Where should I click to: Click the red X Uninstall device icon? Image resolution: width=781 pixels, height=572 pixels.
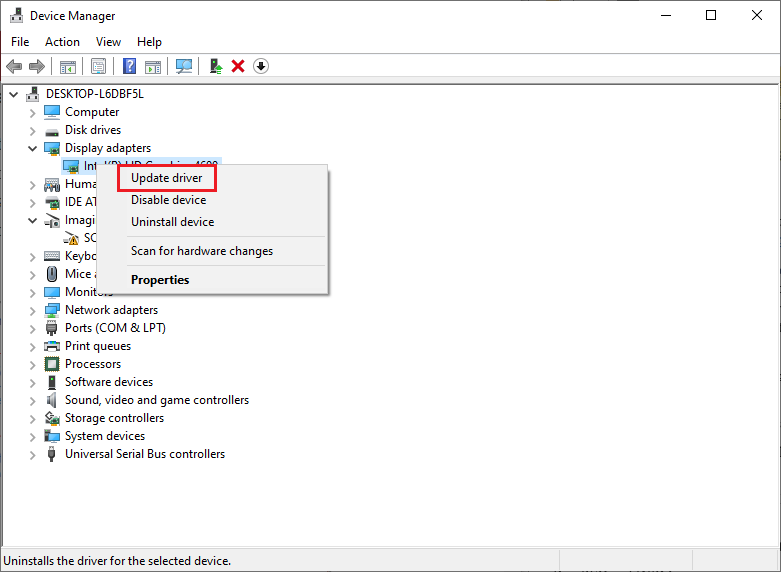(x=238, y=66)
